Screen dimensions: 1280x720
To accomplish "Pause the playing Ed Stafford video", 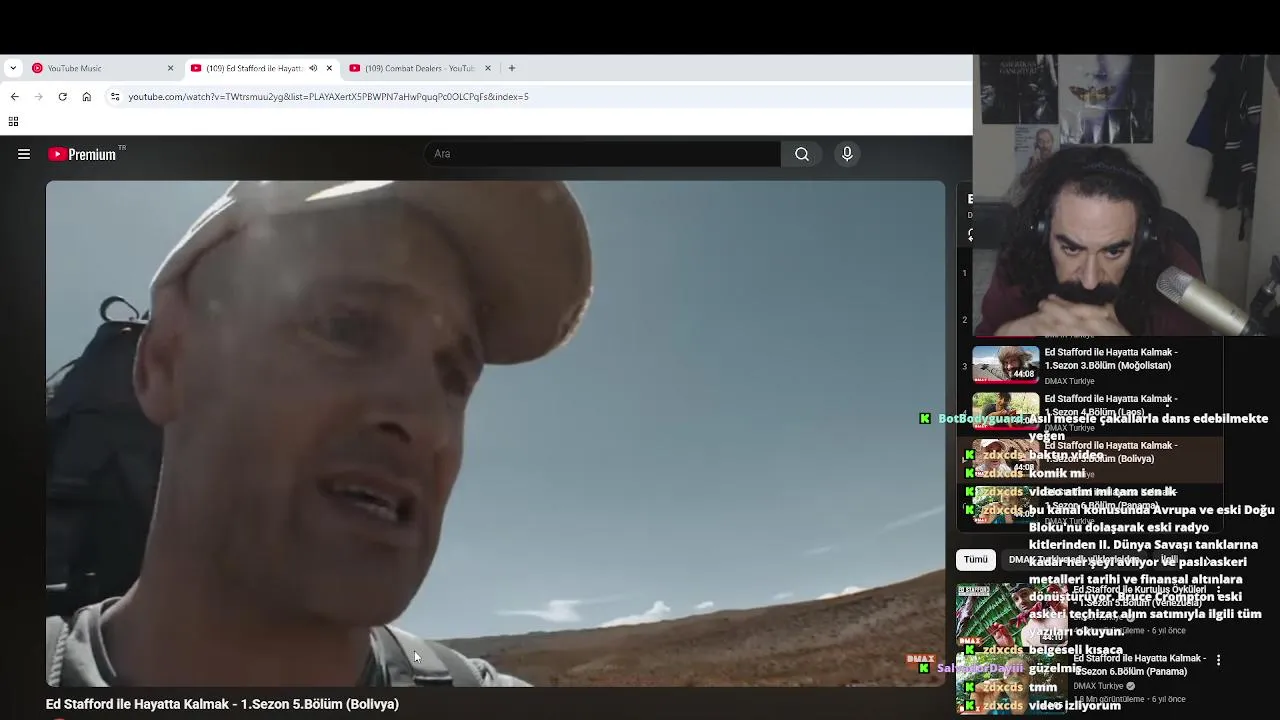I will point(495,433).
